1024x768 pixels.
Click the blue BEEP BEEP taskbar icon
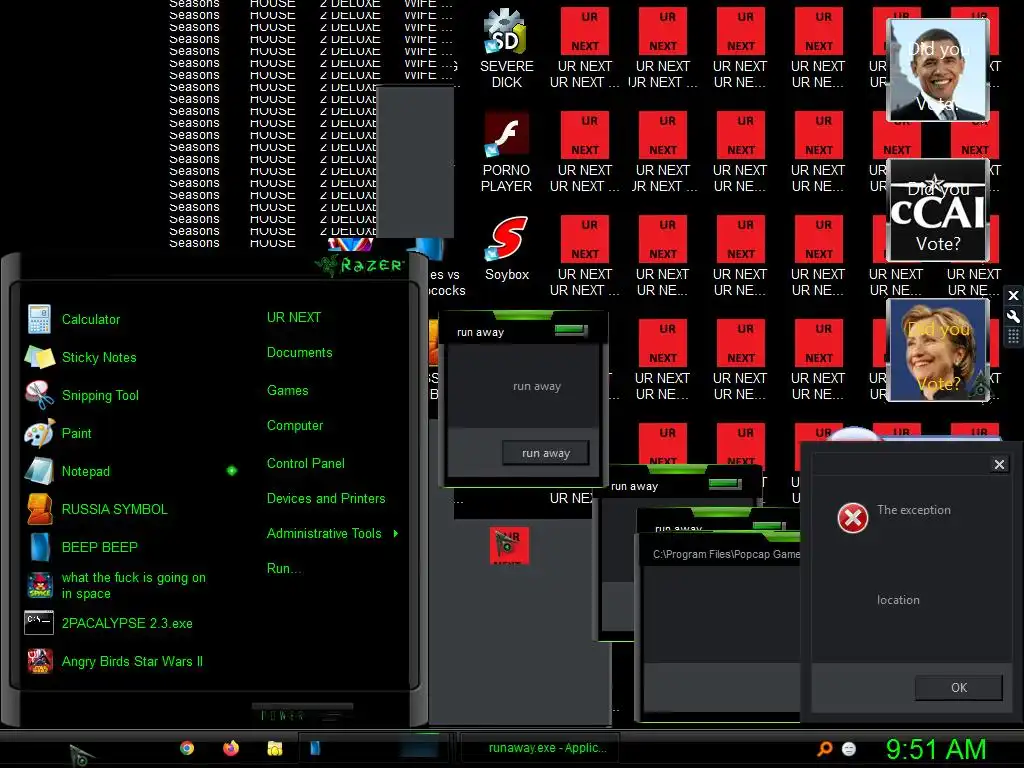[315, 748]
